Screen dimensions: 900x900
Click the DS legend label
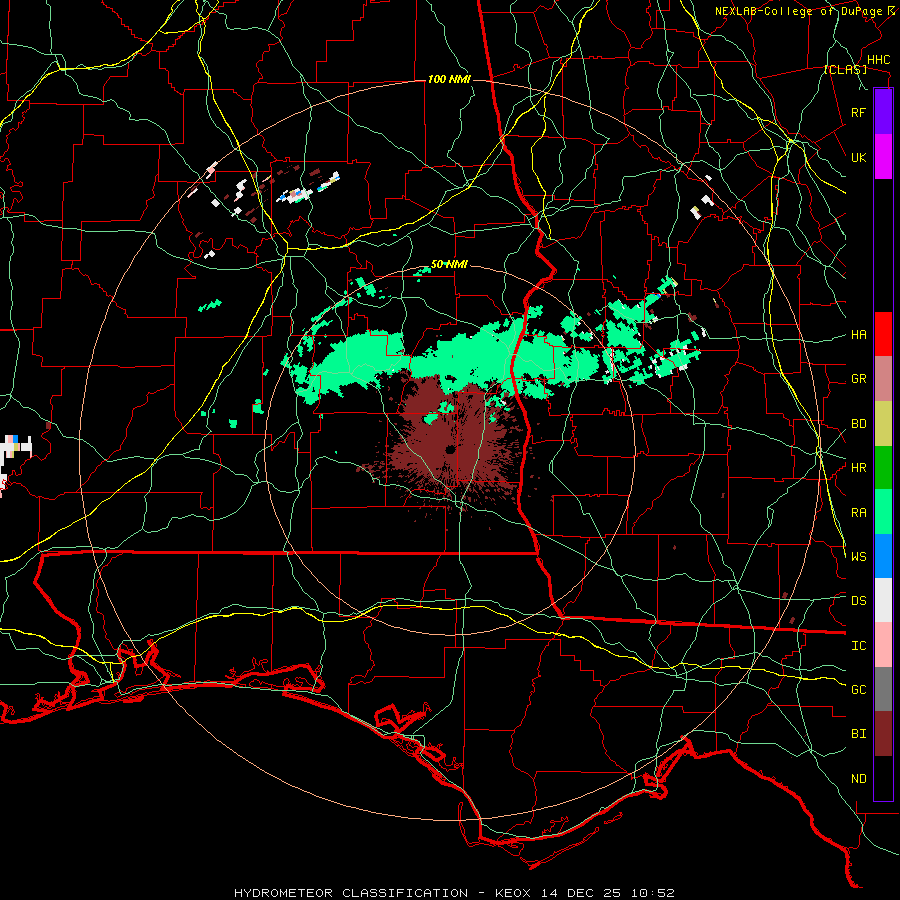point(858,601)
